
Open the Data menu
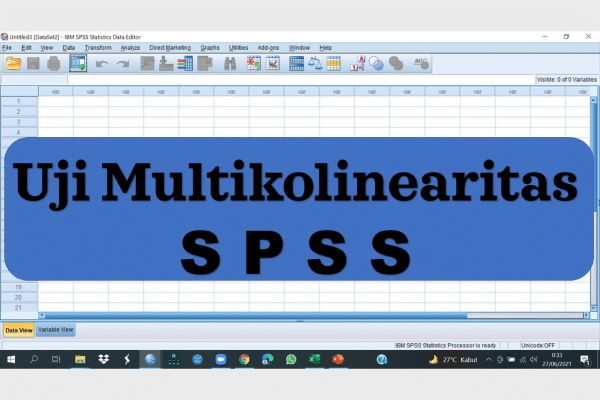[x=69, y=48]
